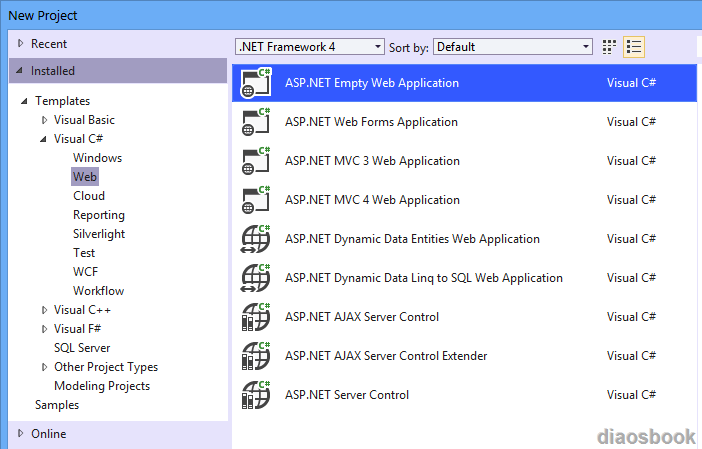Click the ASP.NET AJAX Server Control icon
This screenshot has height=449, width=702.
pos(256,316)
